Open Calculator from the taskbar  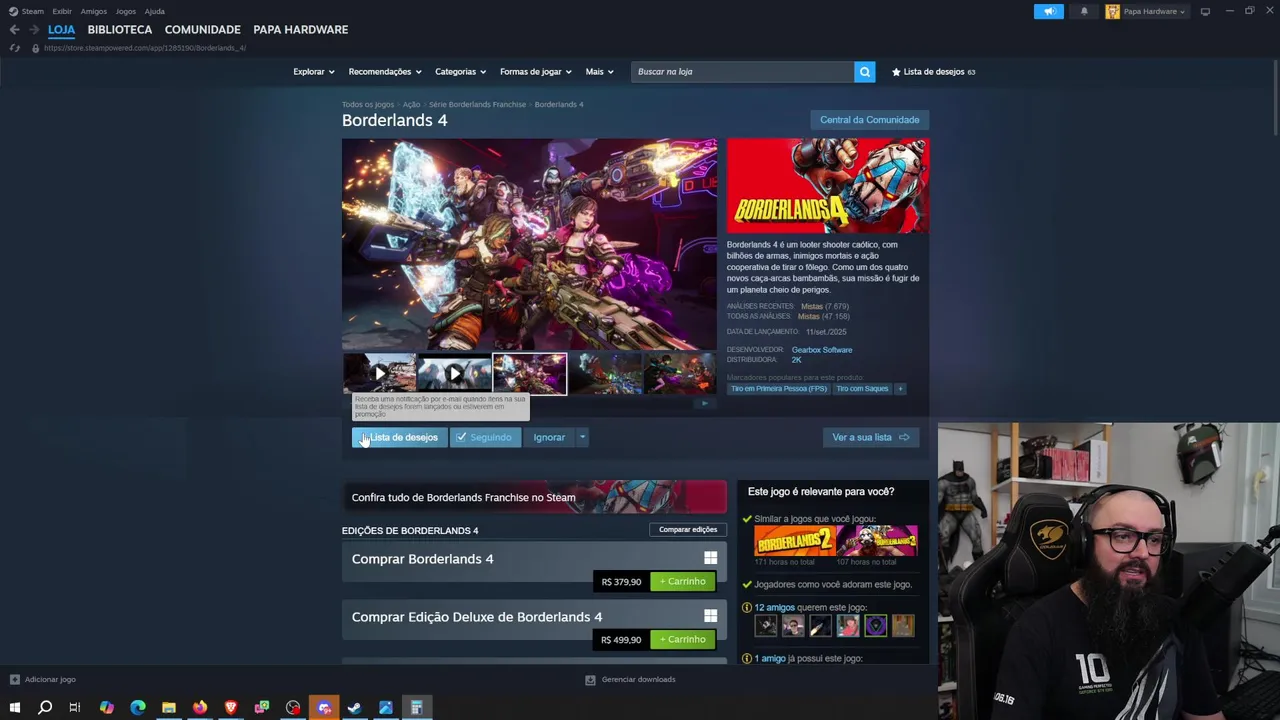click(x=416, y=708)
